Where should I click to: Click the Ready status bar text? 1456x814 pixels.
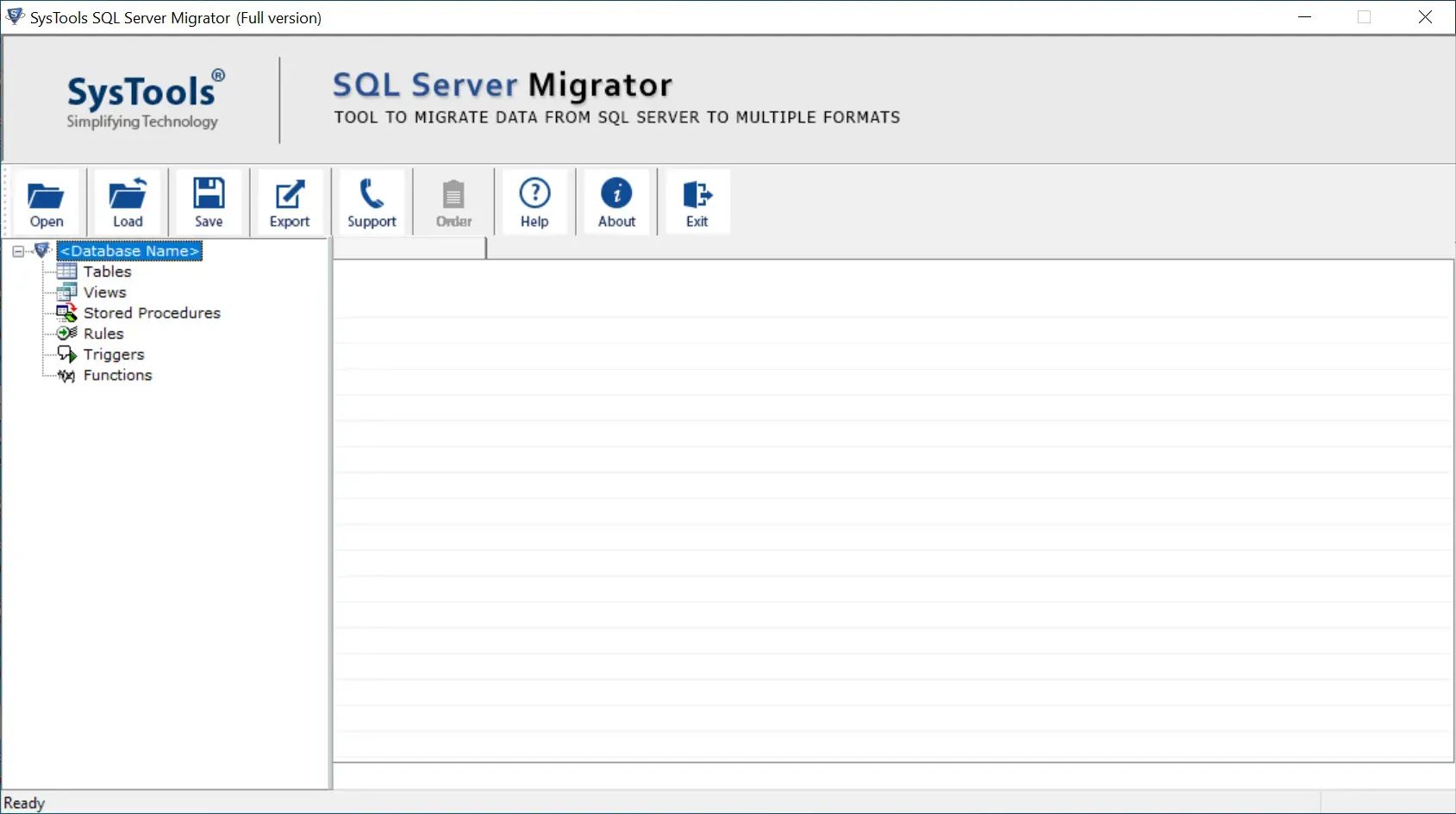pyautogui.click(x=25, y=802)
